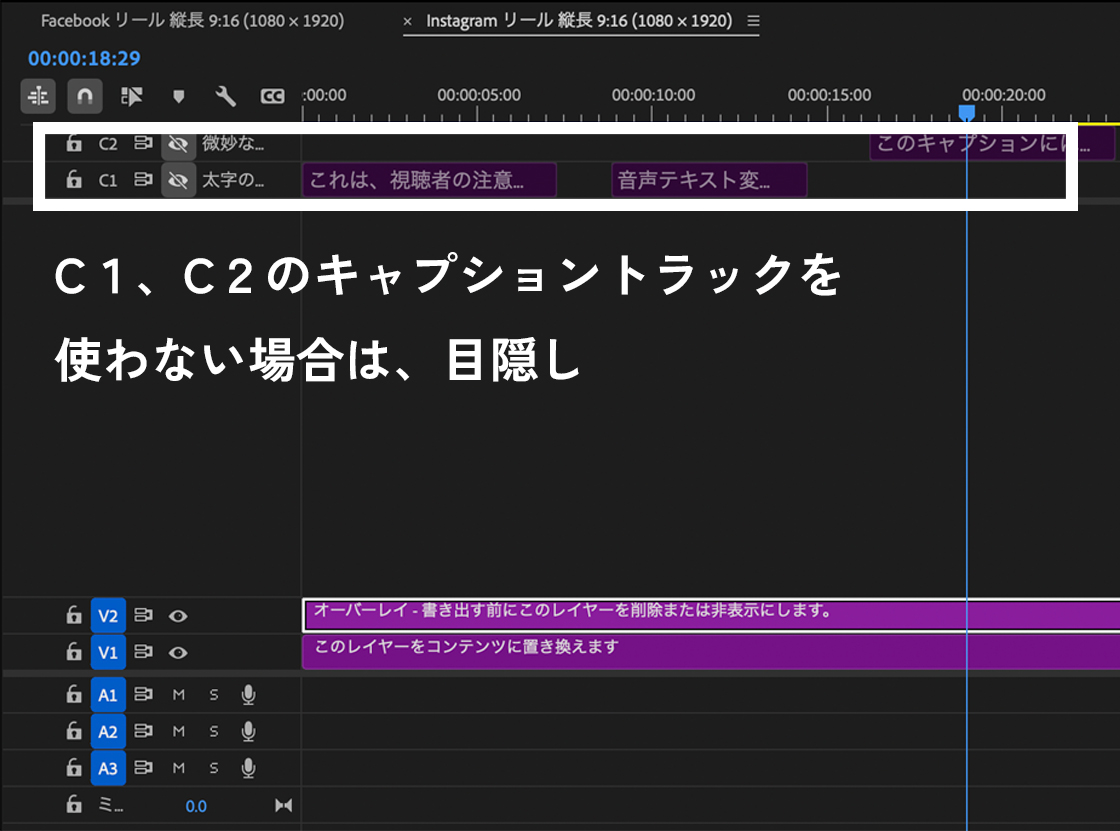The width and height of the screenshot is (1120, 831).
Task: Close the Instagram リール sequence tab
Action: point(407,22)
